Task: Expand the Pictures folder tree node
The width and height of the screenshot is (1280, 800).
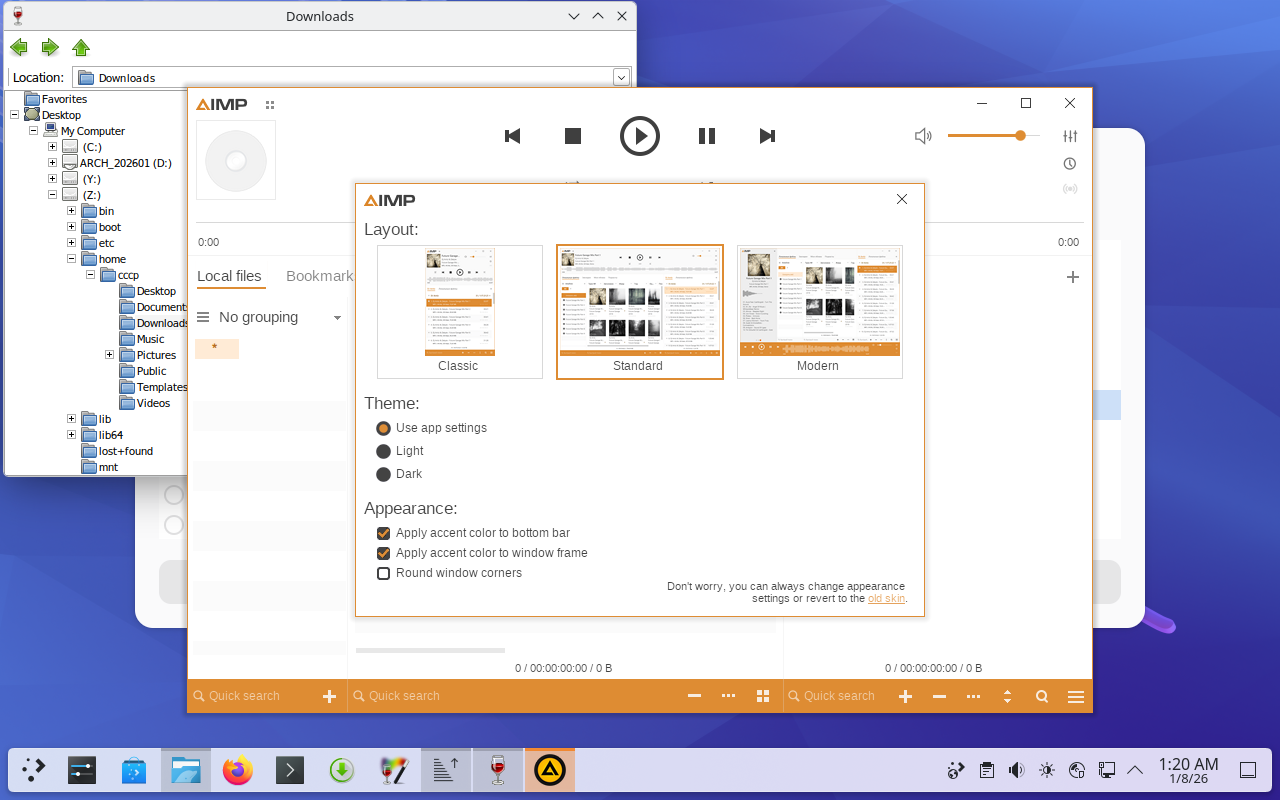Action: [110, 355]
